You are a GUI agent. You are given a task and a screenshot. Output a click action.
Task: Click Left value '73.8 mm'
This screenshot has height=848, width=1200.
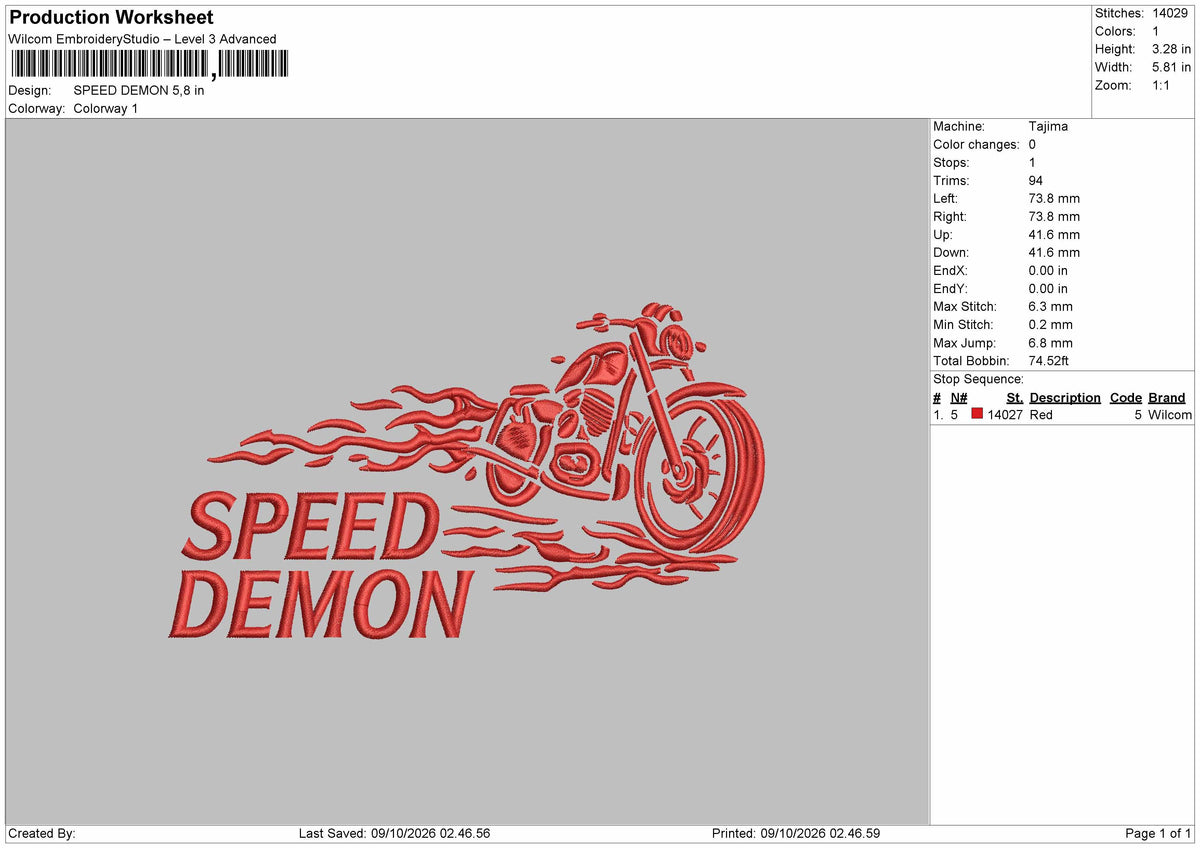tap(1054, 199)
